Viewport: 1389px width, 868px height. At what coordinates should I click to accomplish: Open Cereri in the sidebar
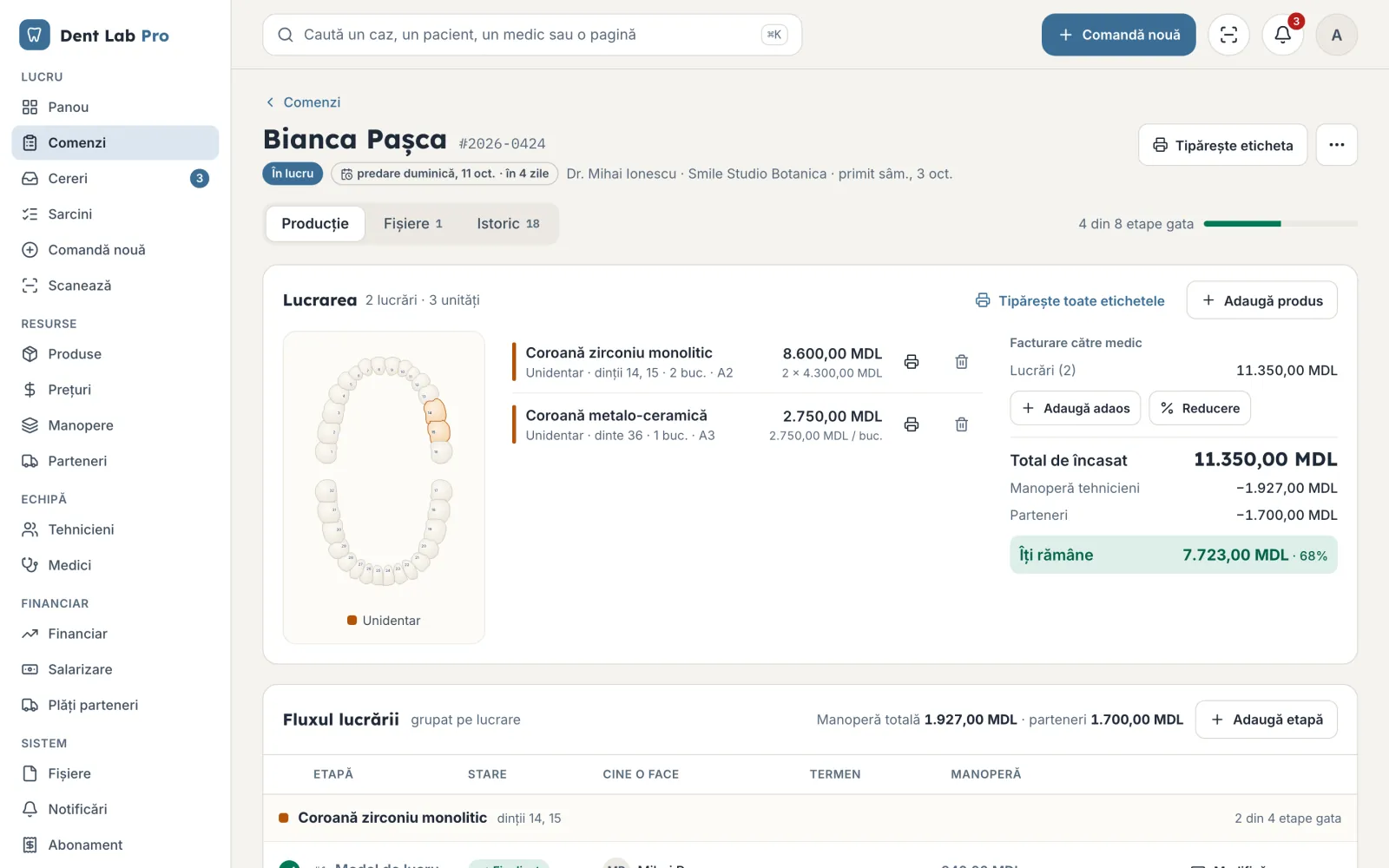pyautogui.click(x=115, y=179)
